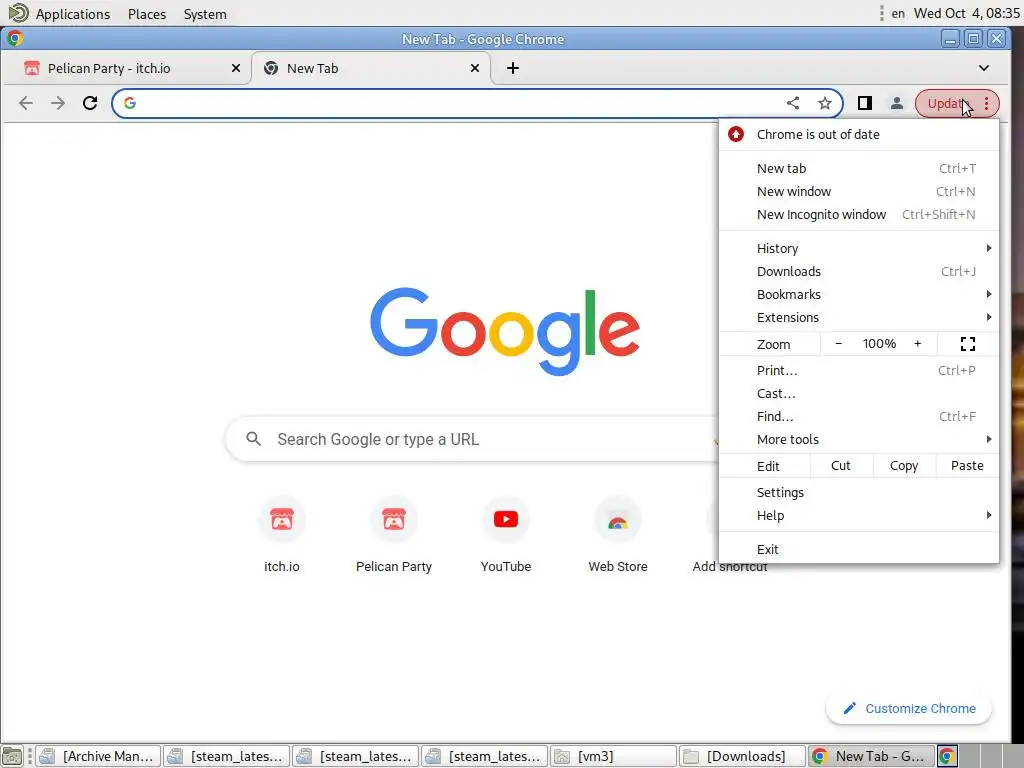Image resolution: width=1024 pixels, height=768 pixels.
Task: Enter fullscreen using the zoom row icon
Action: [968, 344]
